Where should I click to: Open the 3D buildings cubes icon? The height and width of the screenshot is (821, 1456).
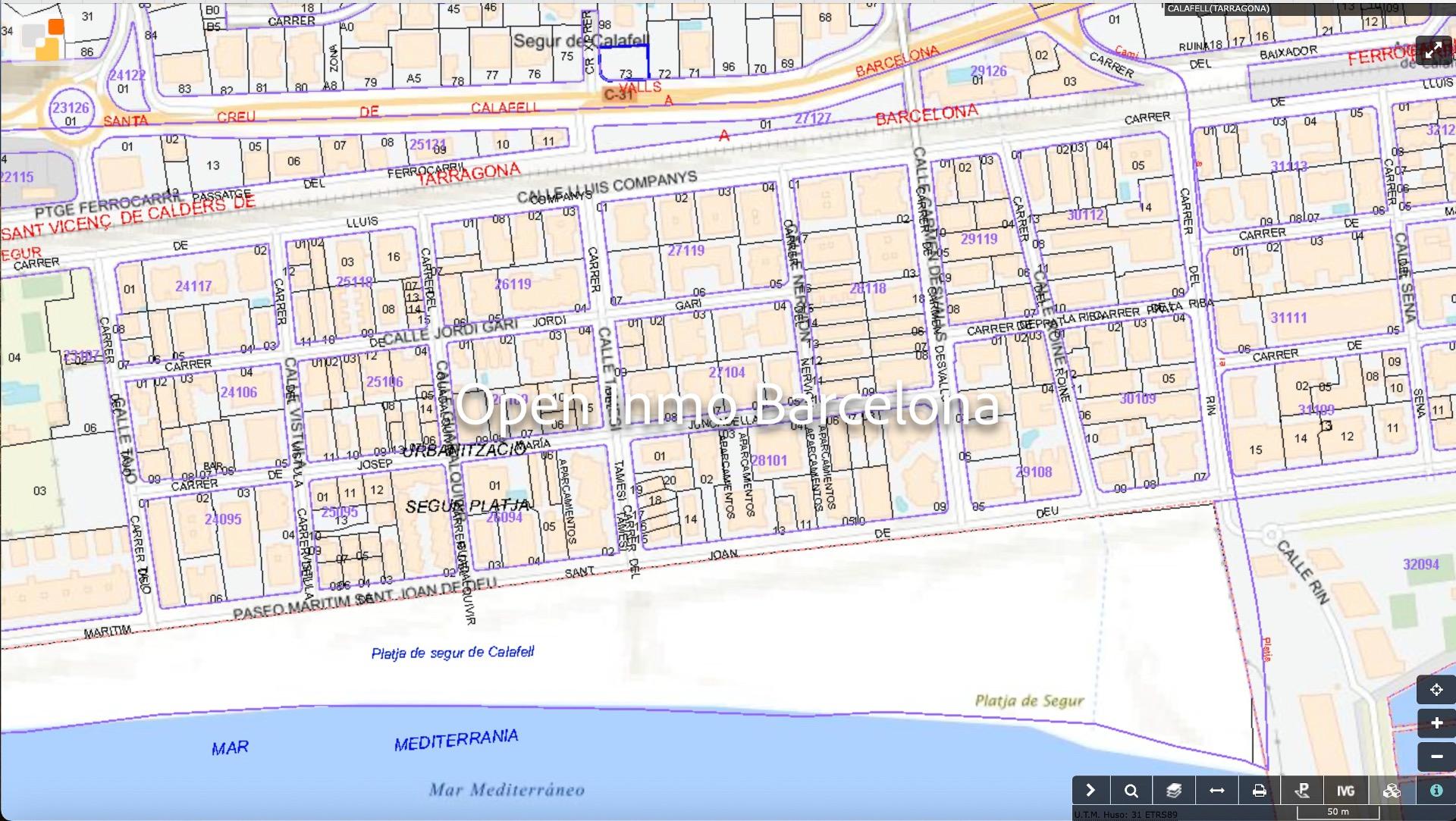click(1392, 791)
